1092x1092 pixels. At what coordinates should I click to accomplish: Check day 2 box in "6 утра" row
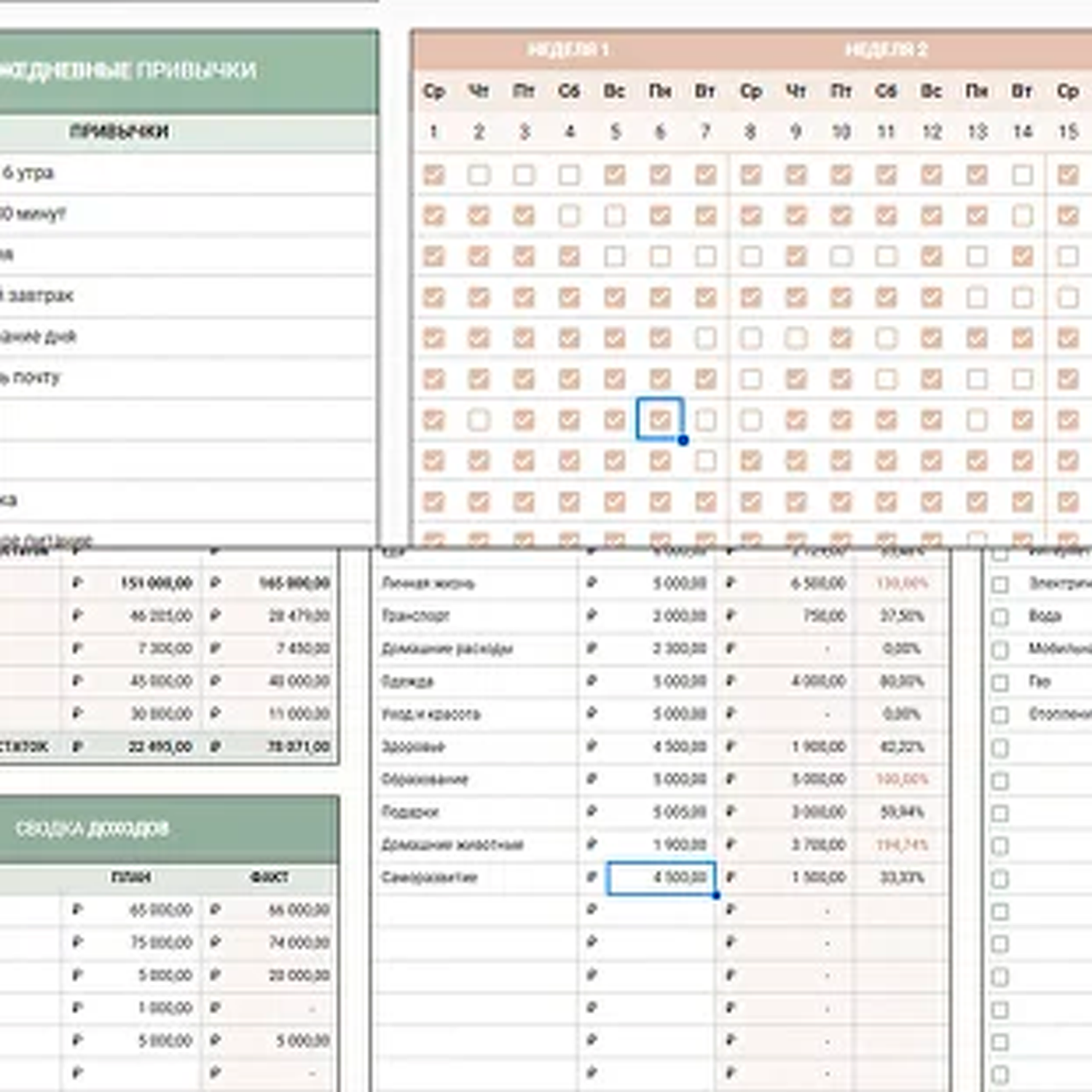tap(479, 175)
